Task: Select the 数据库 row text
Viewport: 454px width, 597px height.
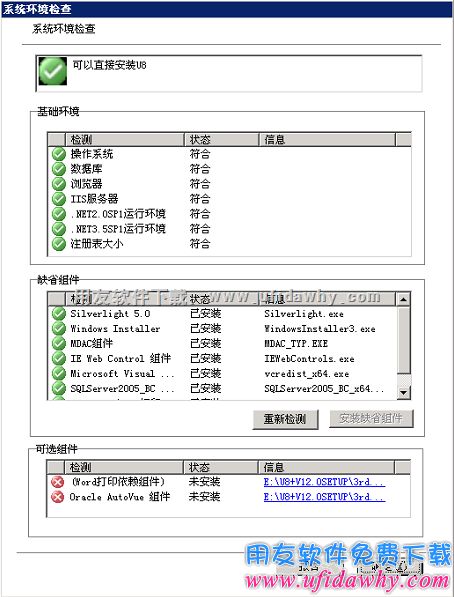Action: tap(86, 169)
